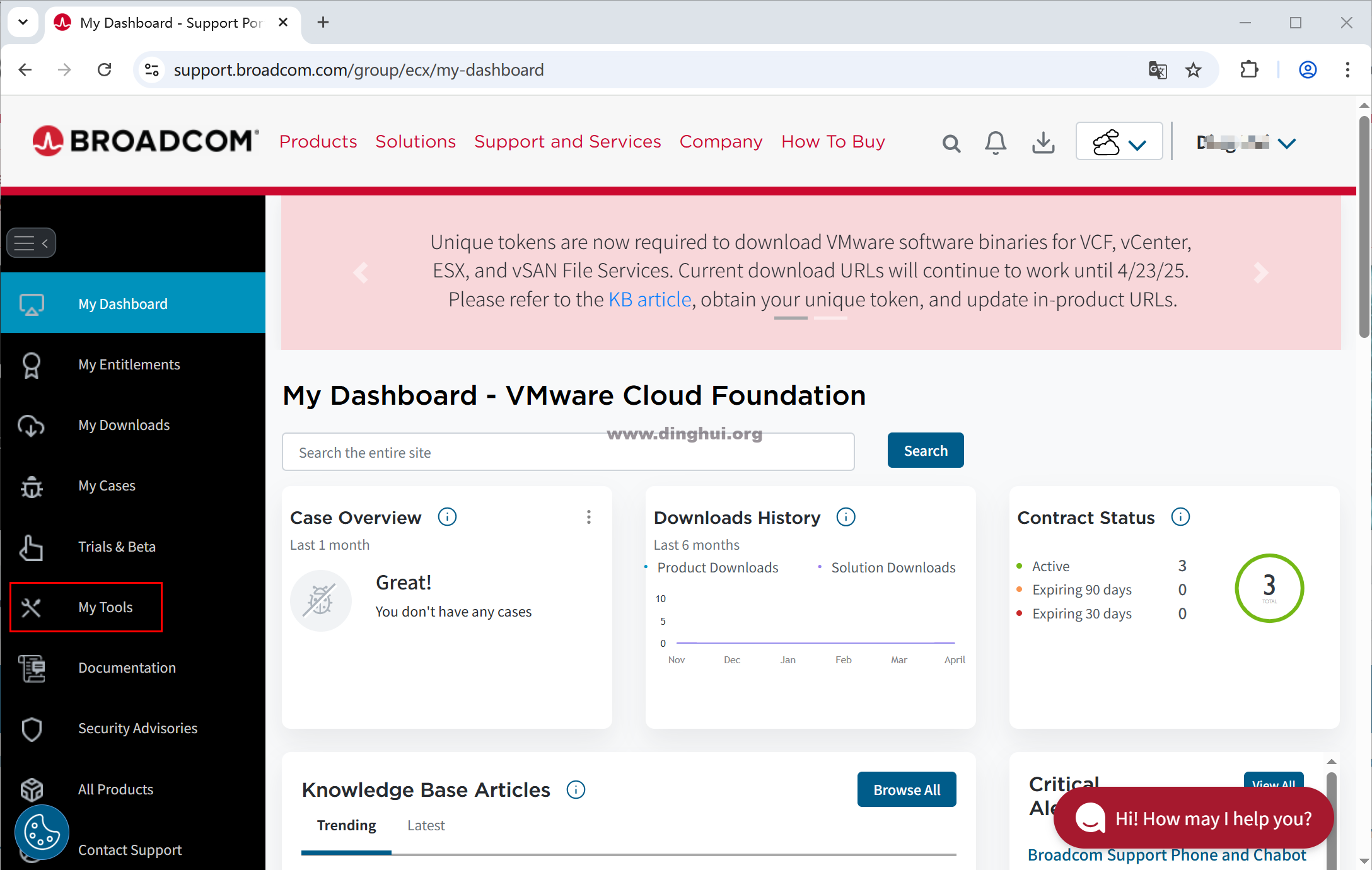1372x870 pixels.
Task: Open the Solutions top menu
Action: coord(416,141)
